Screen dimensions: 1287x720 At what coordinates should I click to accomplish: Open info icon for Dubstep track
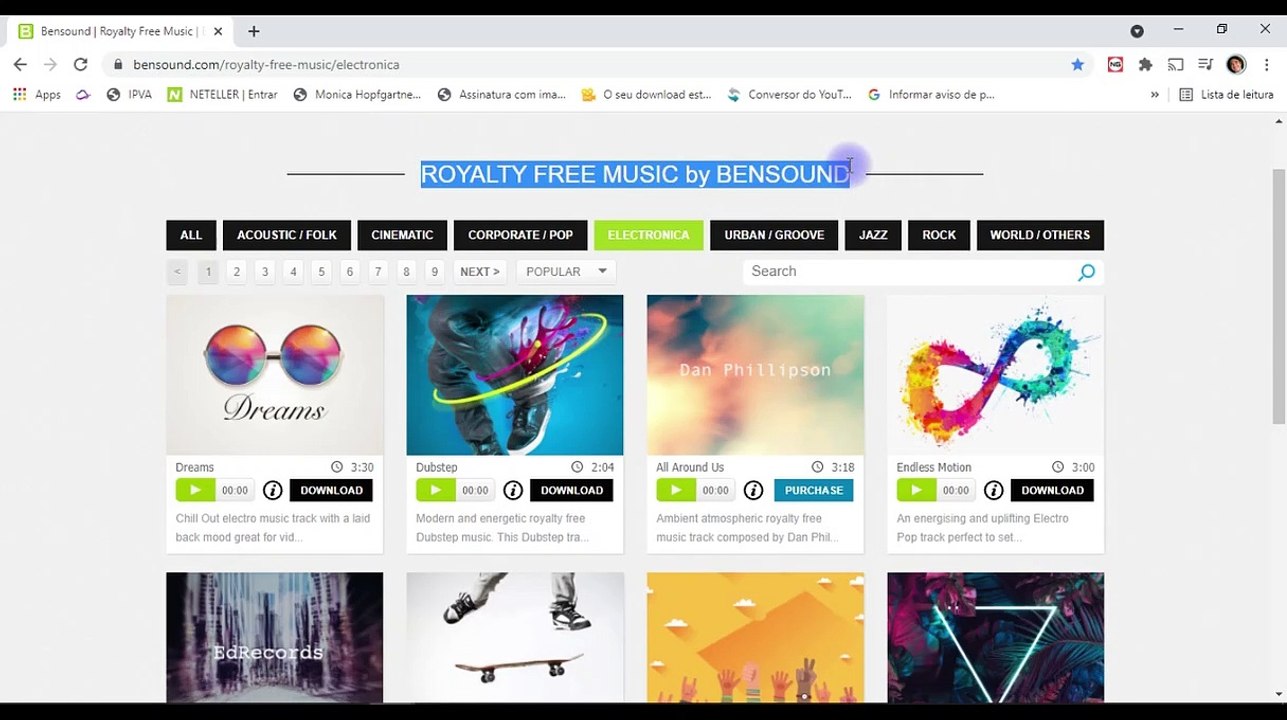point(513,490)
